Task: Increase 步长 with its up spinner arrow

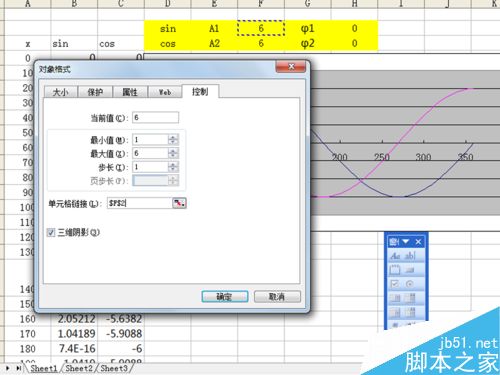Action: pos(173,164)
